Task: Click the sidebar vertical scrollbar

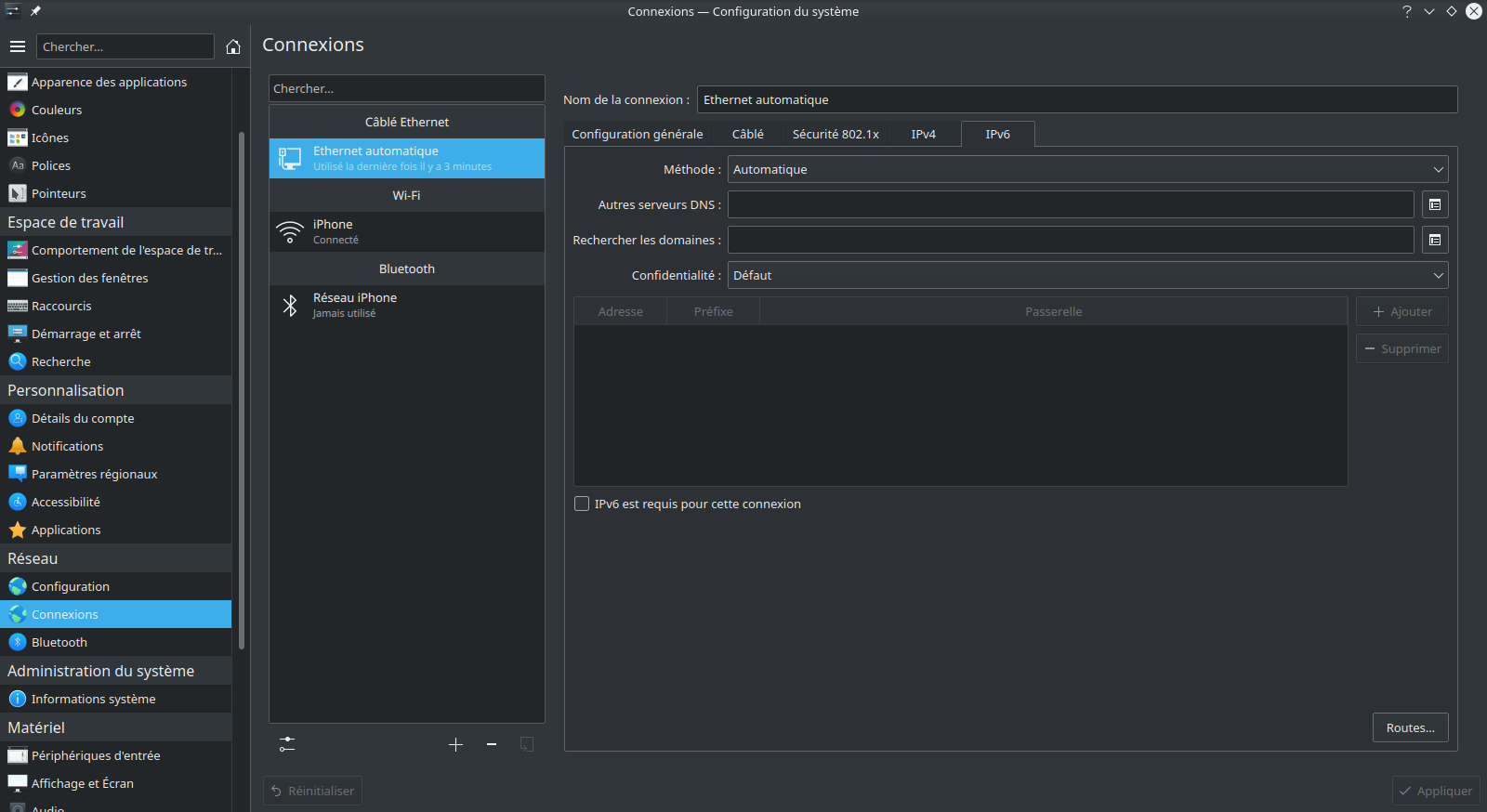Action: pos(242,390)
